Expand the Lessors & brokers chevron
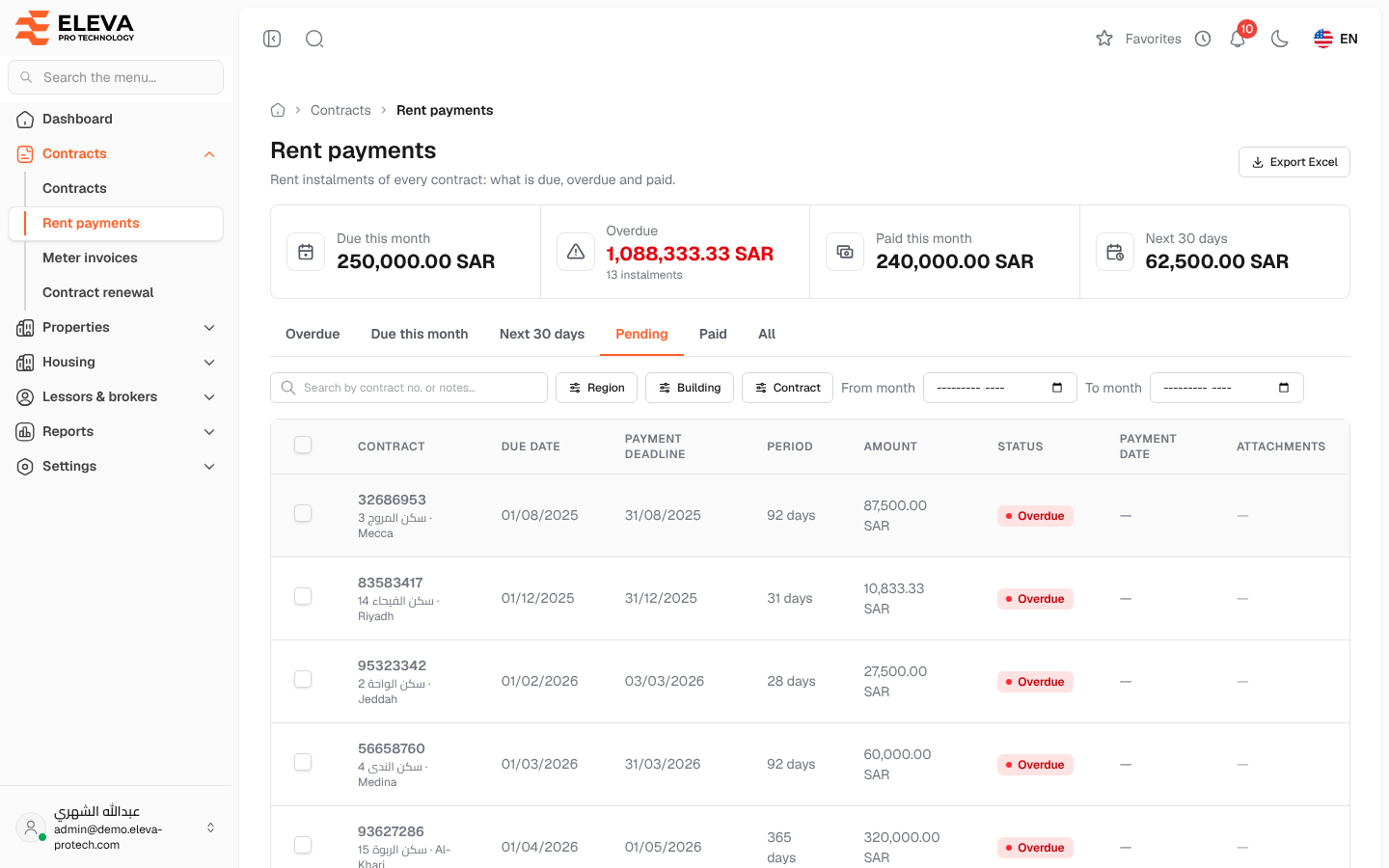Screen dimensions: 1389x868 [209, 397]
